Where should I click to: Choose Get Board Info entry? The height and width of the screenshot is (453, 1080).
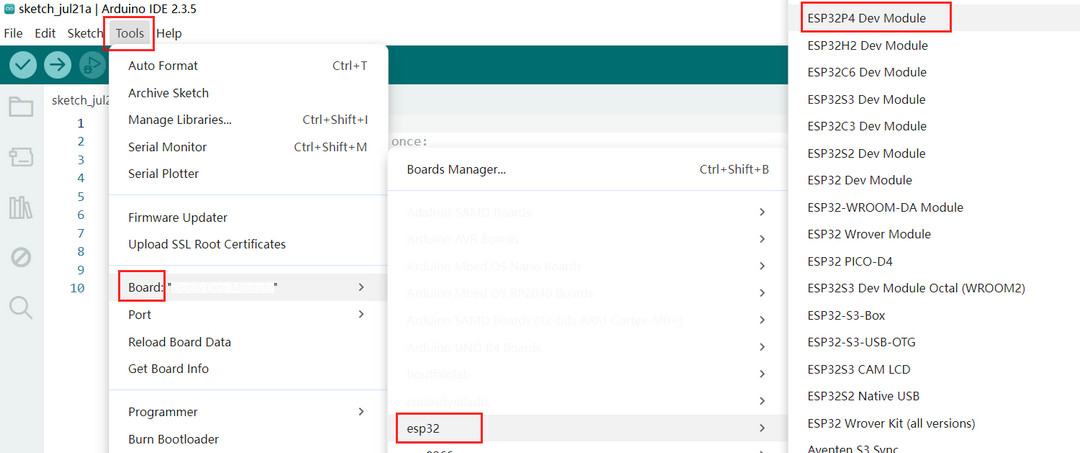point(248,368)
